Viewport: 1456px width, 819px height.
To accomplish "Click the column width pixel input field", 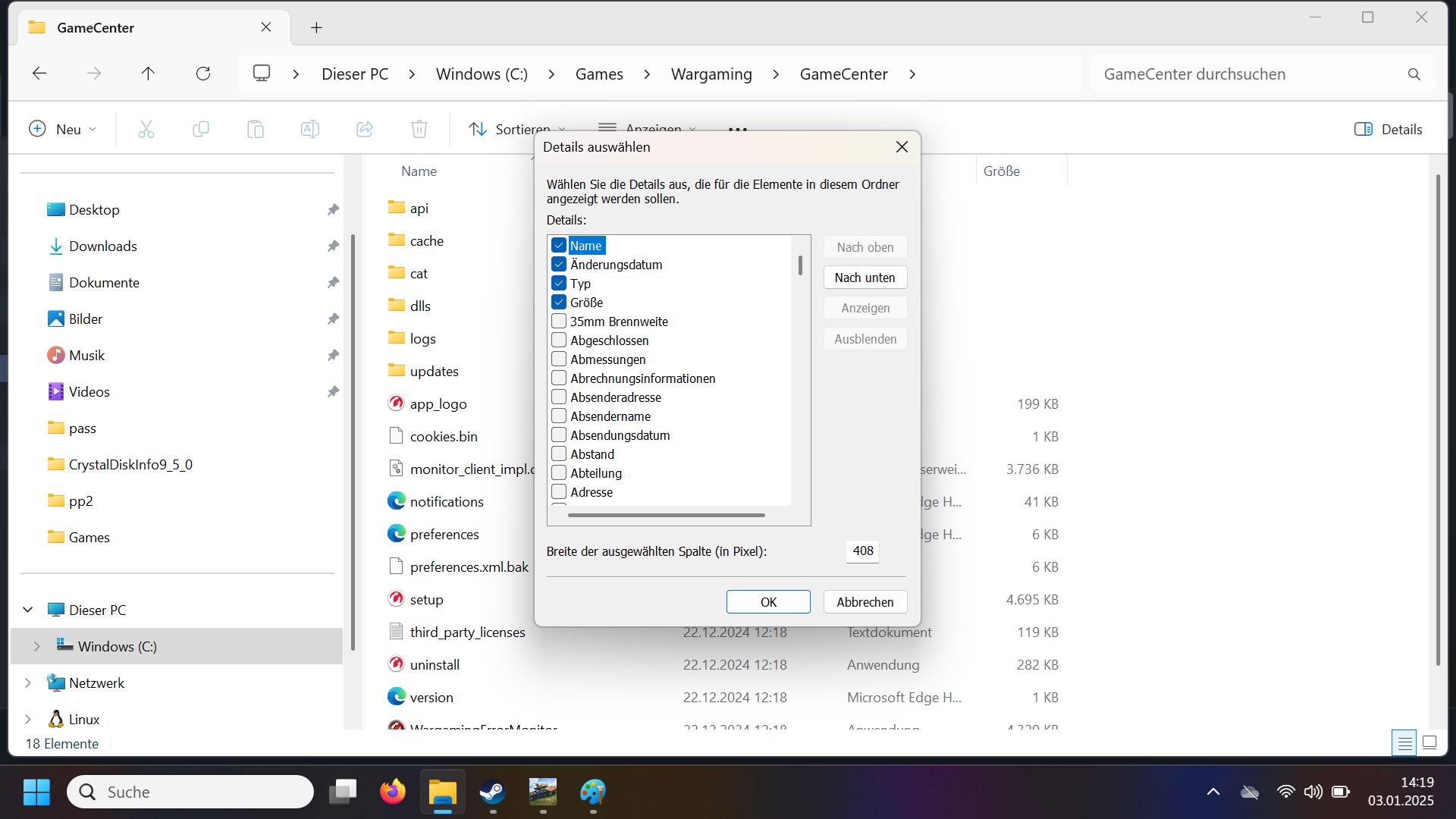I will coord(862,551).
